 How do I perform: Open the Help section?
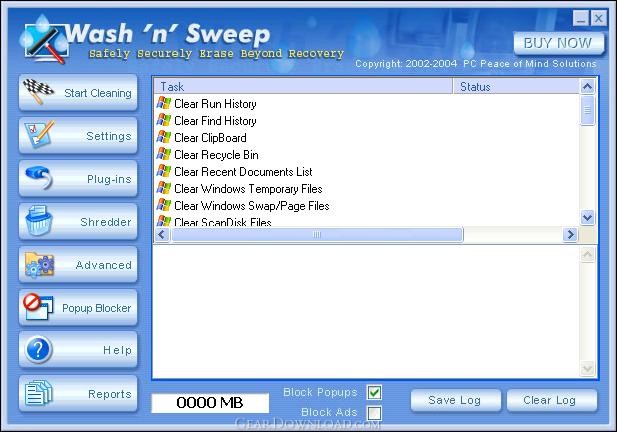point(78,349)
